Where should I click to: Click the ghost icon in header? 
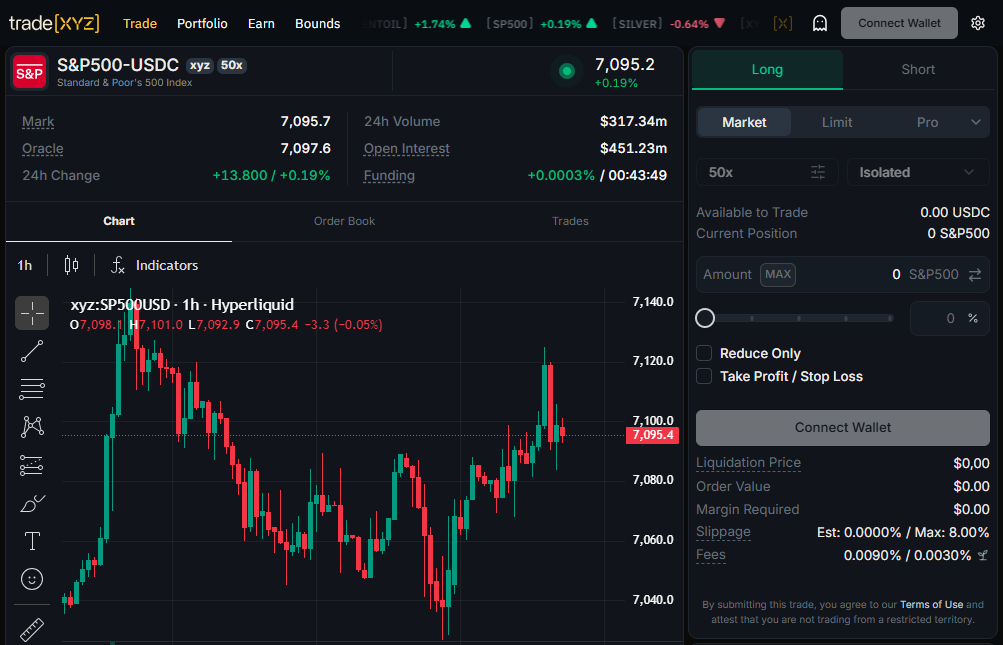pyautogui.click(x=819, y=23)
